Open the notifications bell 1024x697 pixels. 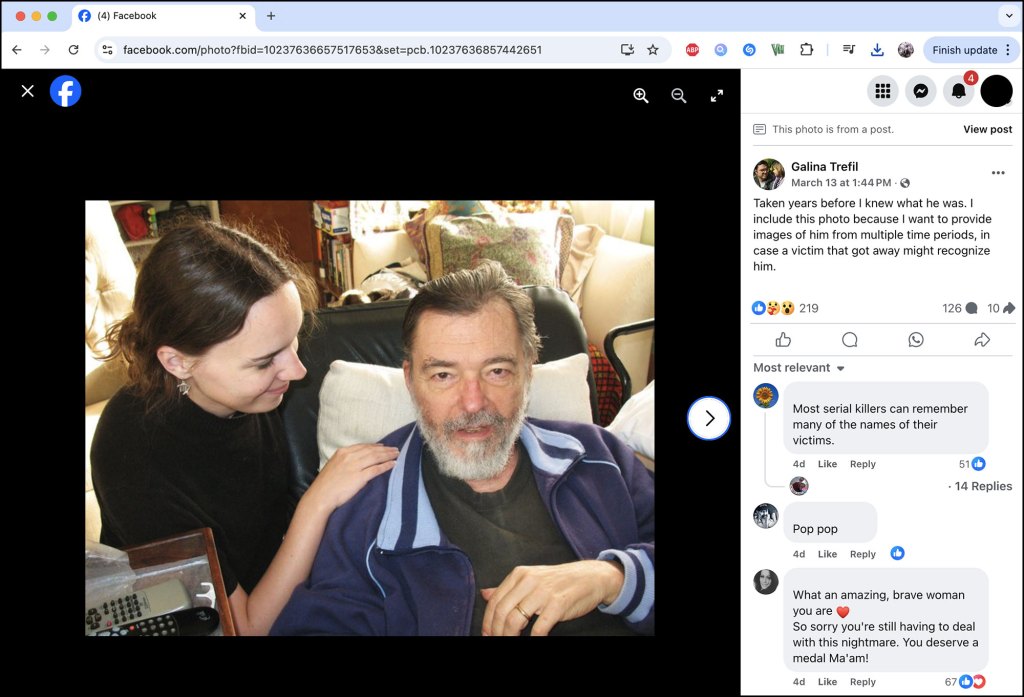pyautogui.click(x=958, y=90)
